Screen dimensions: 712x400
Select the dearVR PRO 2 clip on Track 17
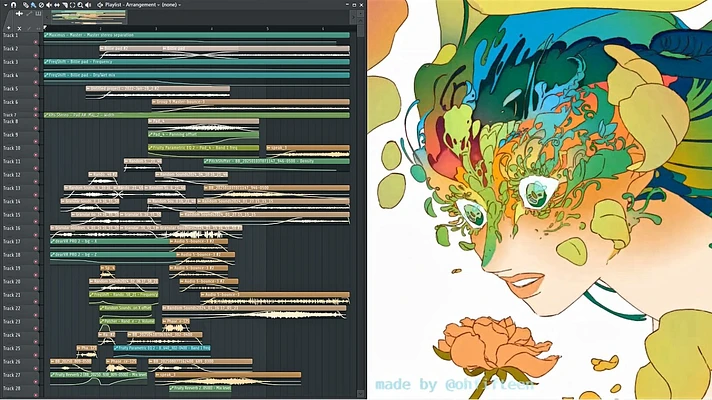tap(109, 242)
